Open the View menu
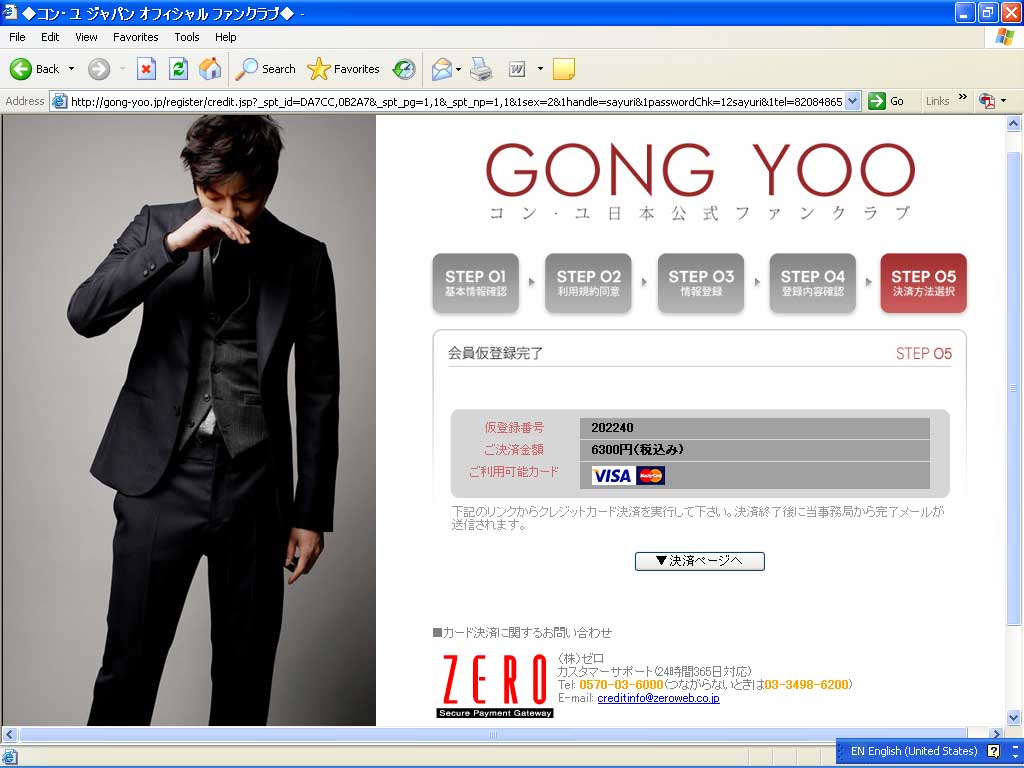The width and height of the screenshot is (1024, 768). [86, 37]
